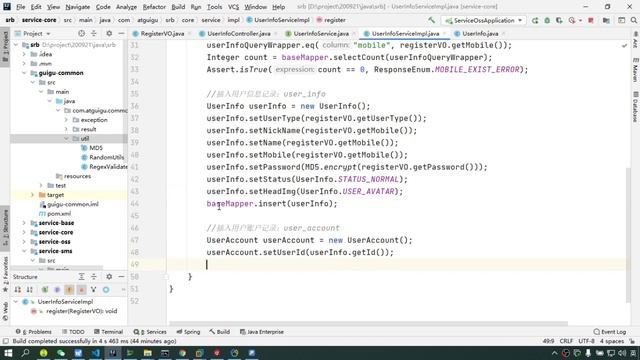
Task: Click the Run with Coverage icon
Action: (x=559, y=20)
